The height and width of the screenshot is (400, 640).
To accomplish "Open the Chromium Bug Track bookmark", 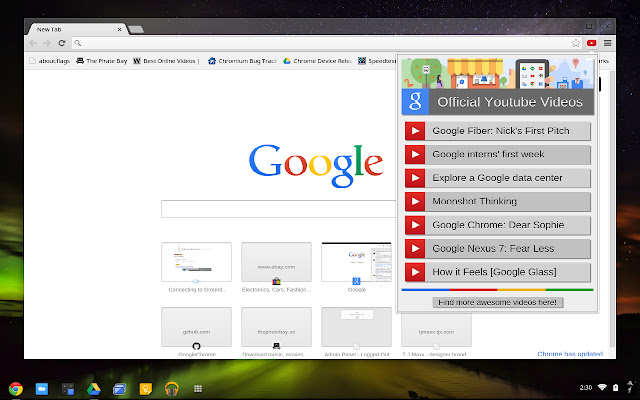I will 242,61.
